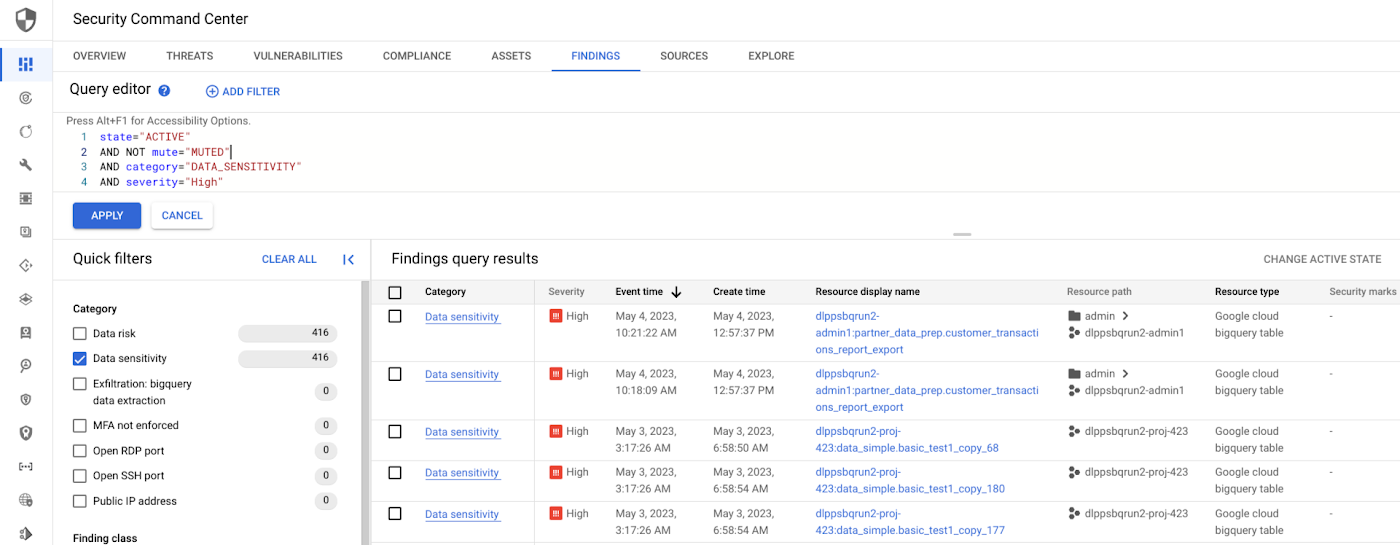Click the ADD FILTER button
The width and height of the screenshot is (1400, 545).
(242, 92)
